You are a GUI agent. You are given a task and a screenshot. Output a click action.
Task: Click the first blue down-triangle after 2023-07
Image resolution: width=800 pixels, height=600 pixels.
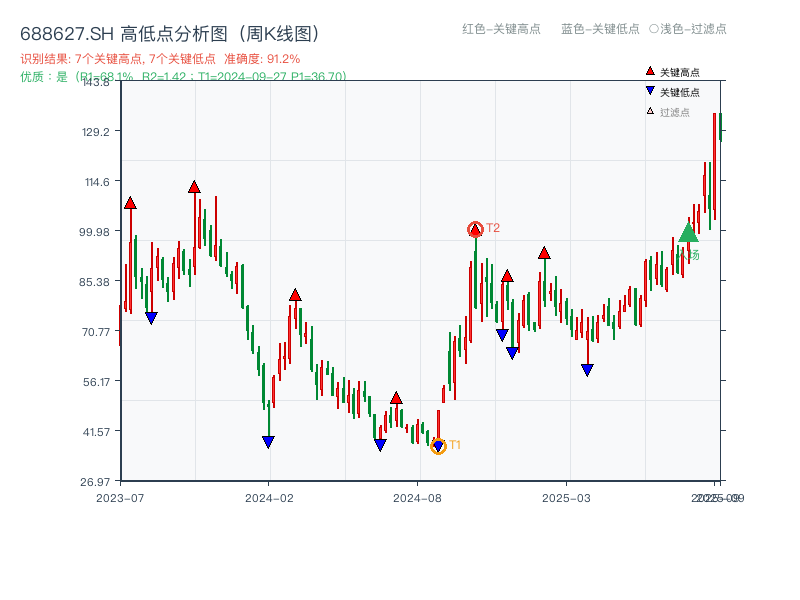point(152,318)
